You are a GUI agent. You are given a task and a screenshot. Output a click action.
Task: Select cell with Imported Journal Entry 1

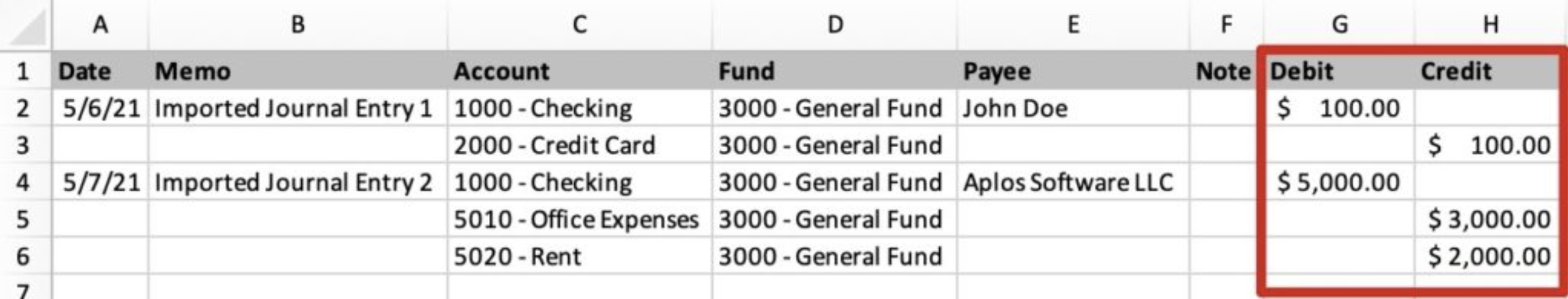tap(298, 108)
